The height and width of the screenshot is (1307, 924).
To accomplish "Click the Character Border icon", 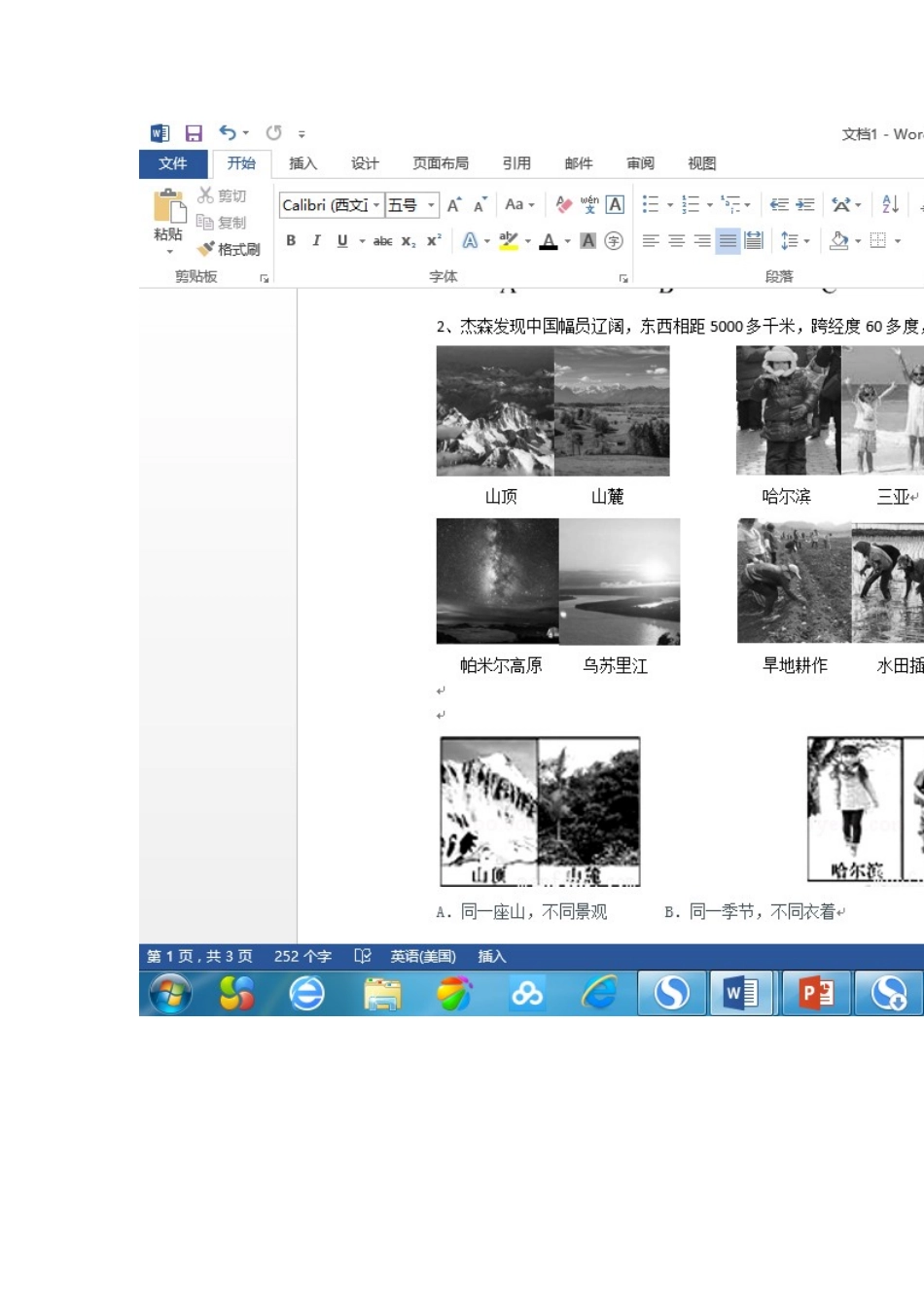I will click(x=615, y=204).
